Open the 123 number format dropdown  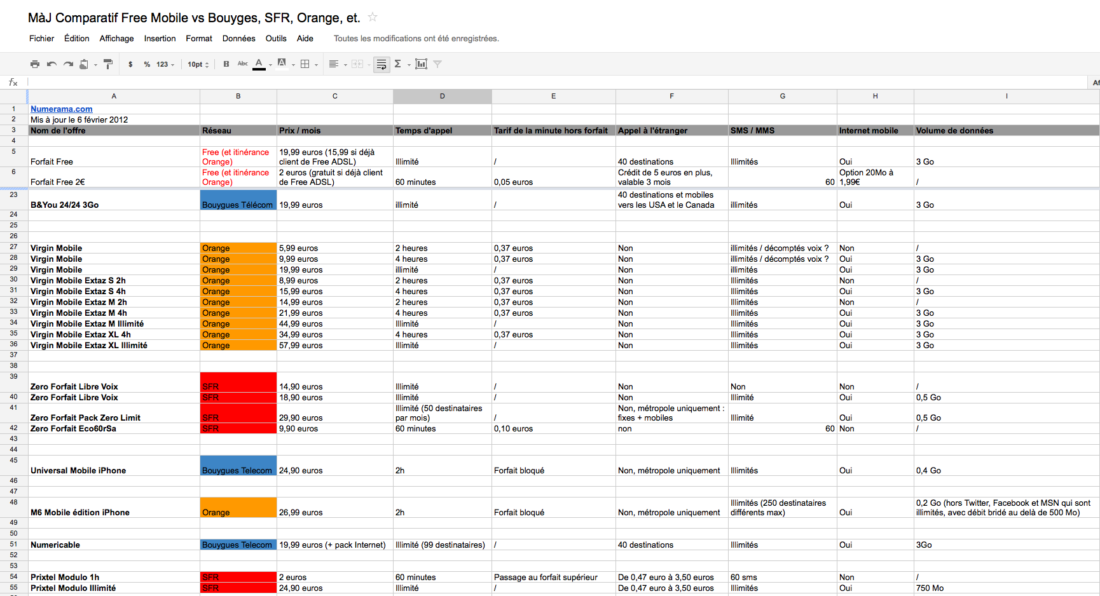click(165, 64)
